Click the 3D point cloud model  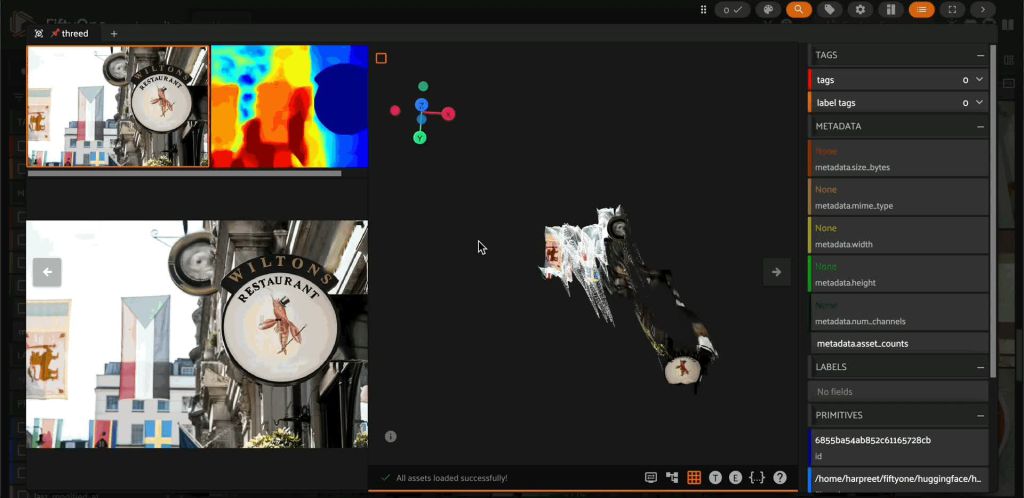tap(628, 297)
